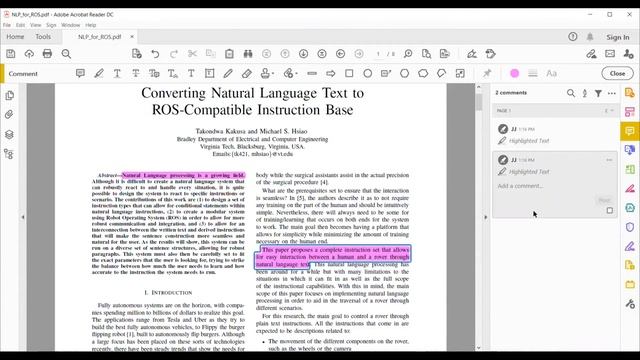640x360 pixels.
Task: Post the comment reply
Action: (x=604, y=200)
